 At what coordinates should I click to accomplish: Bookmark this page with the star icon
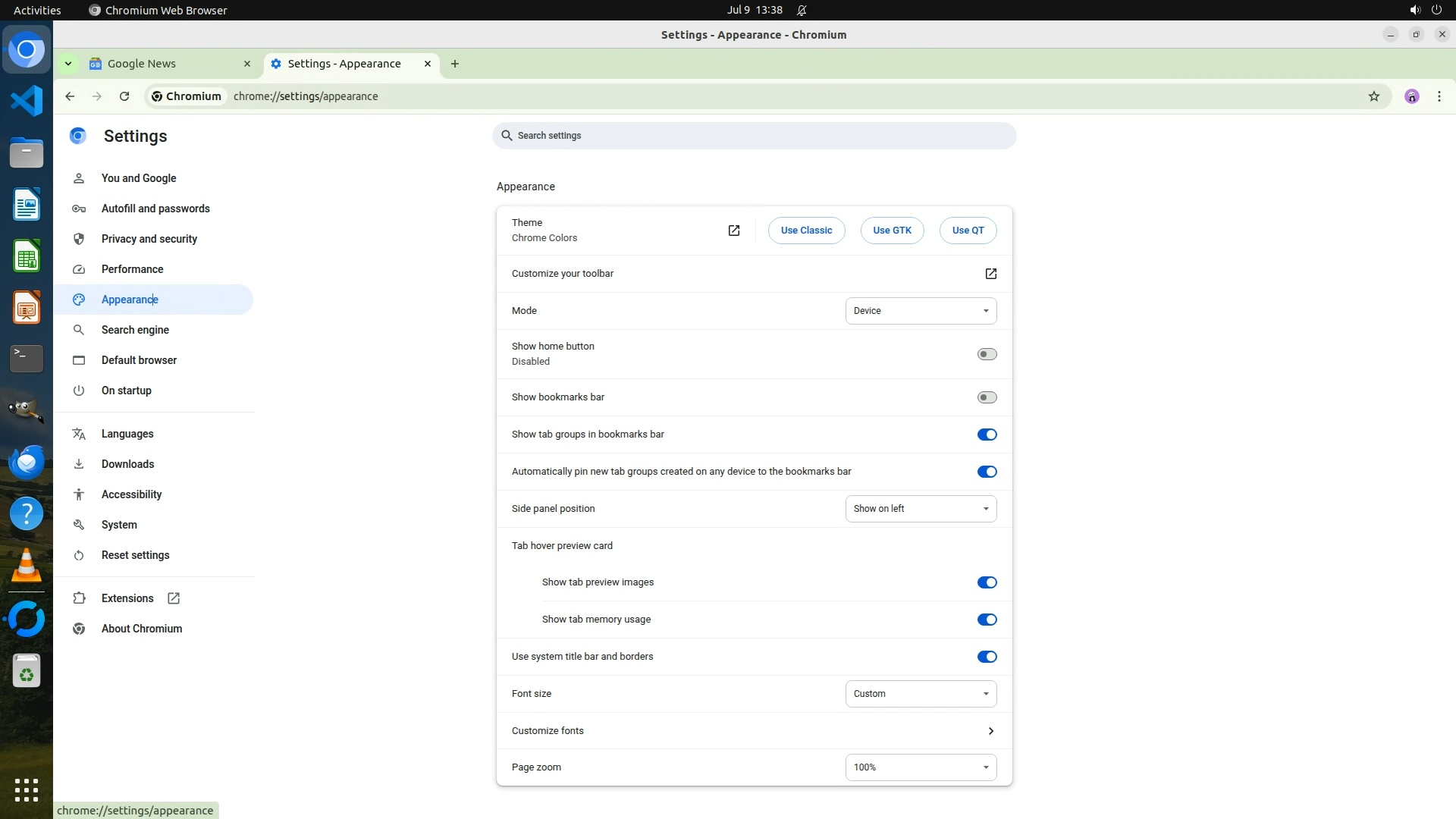(x=1373, y=96)
